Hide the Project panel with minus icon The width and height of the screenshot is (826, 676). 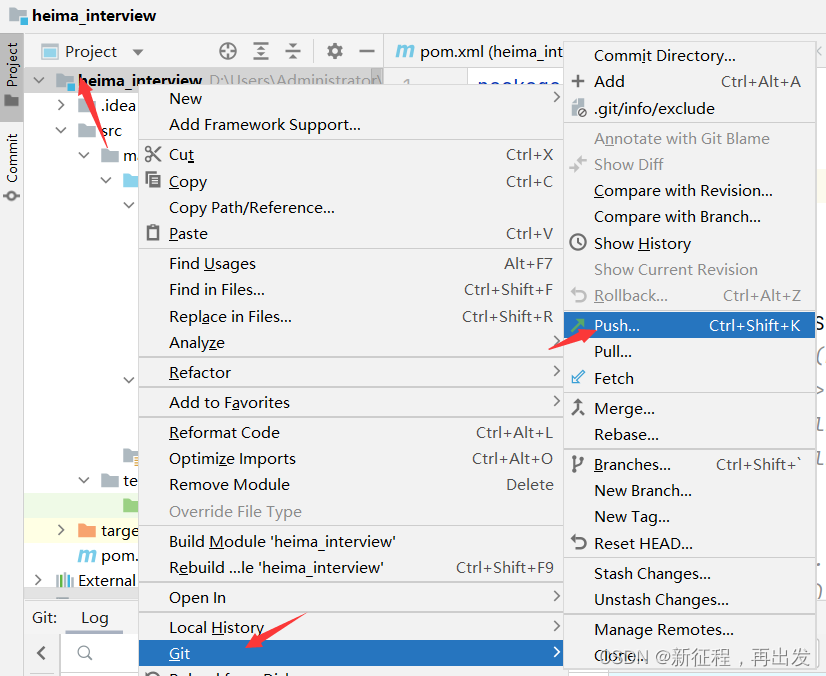point(367,52)
